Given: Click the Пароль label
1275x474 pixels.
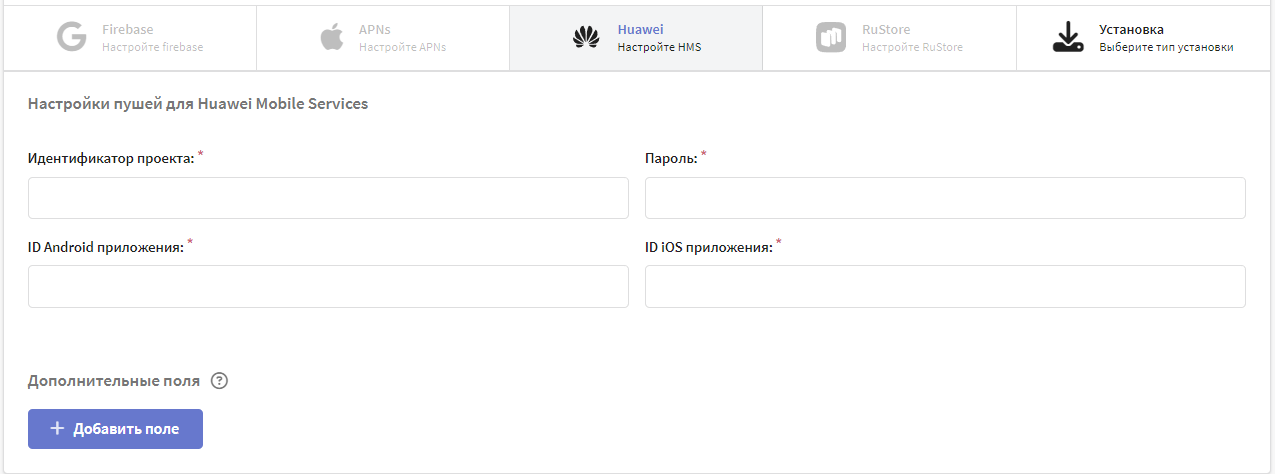Looking at the screenshot, I should [x=671, y=159].
